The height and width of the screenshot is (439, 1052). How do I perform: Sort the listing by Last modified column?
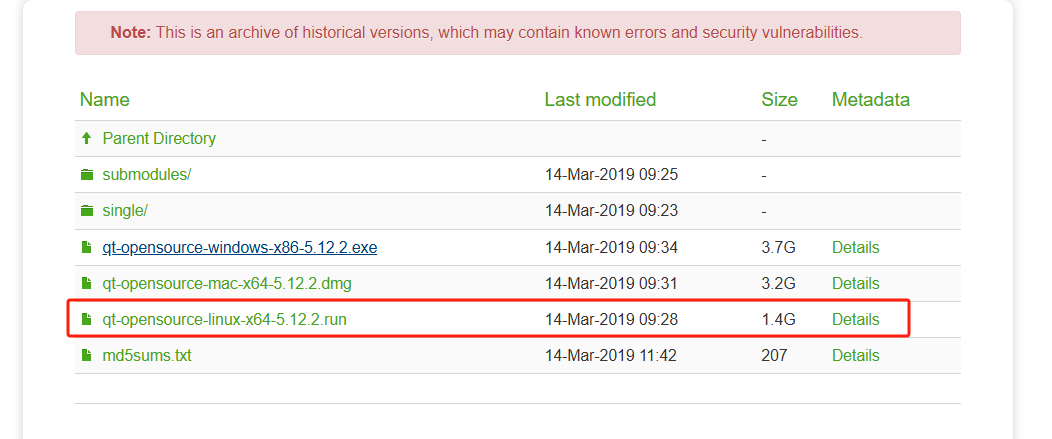tap(600, 100)
